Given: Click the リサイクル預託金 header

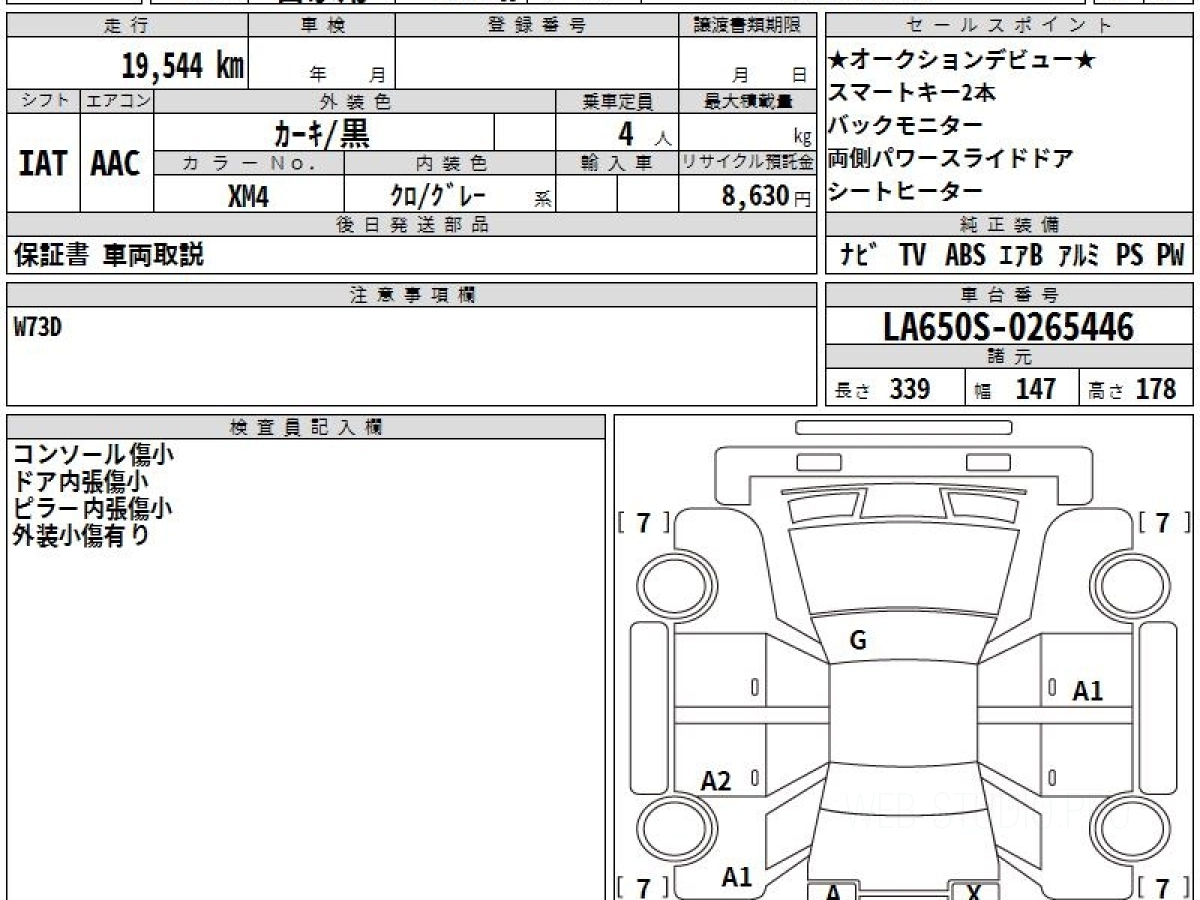Looking at the screenshot, I should click(x=747, y=162).
